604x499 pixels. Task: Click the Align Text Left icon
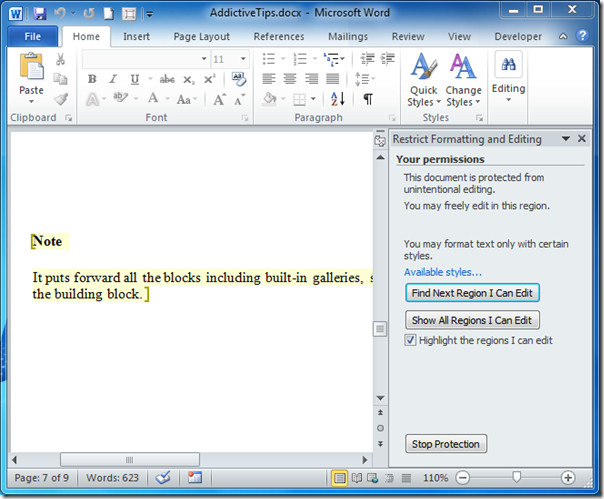pyautogui.click(x=269, y=79)
